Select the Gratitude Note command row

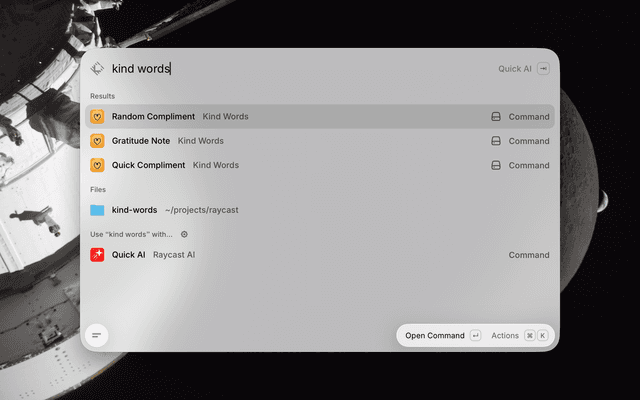pyautogui.click(x=320, y=141)
